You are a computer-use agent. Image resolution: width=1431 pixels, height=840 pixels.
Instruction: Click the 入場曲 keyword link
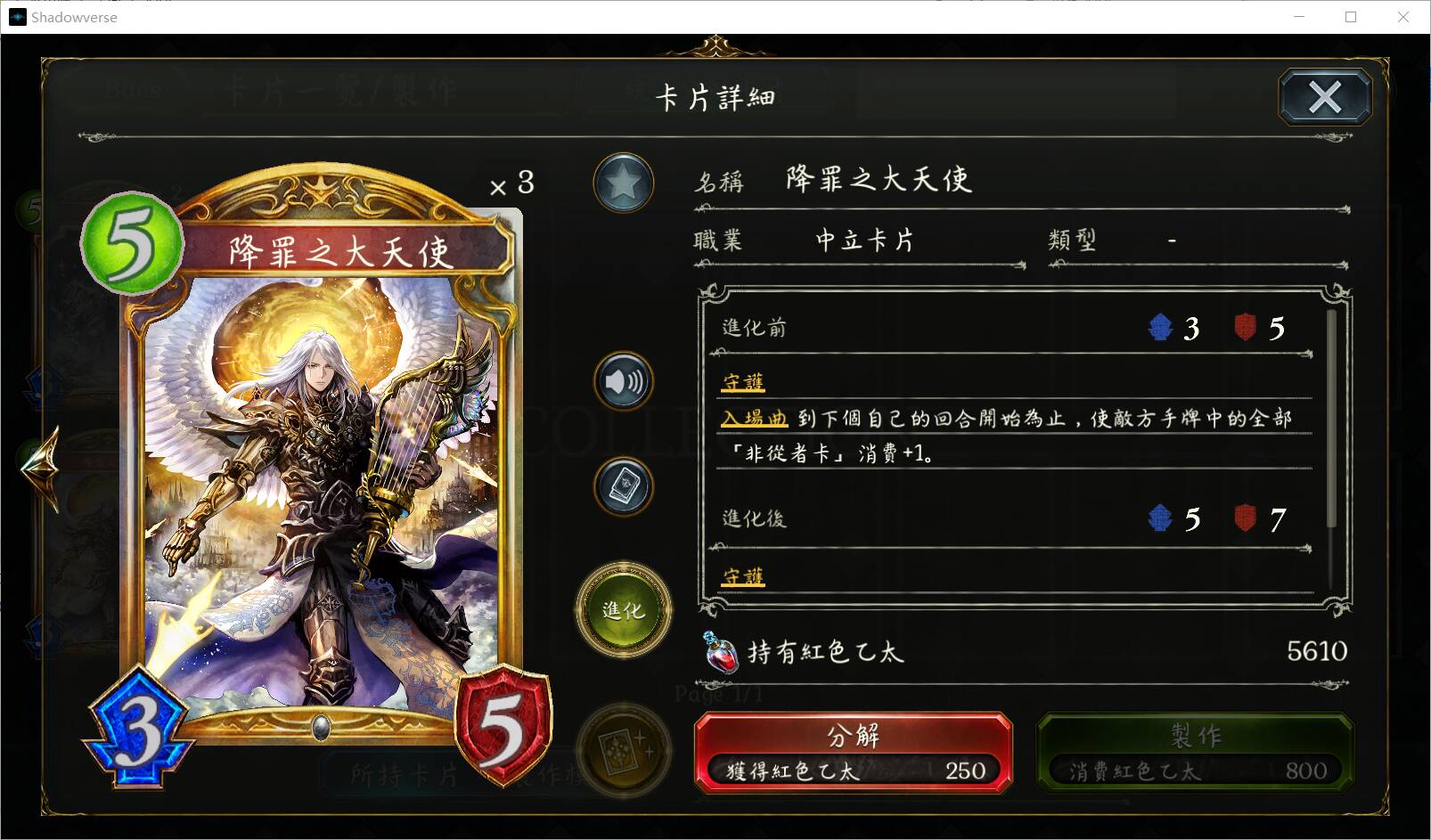tap(755, 418)
